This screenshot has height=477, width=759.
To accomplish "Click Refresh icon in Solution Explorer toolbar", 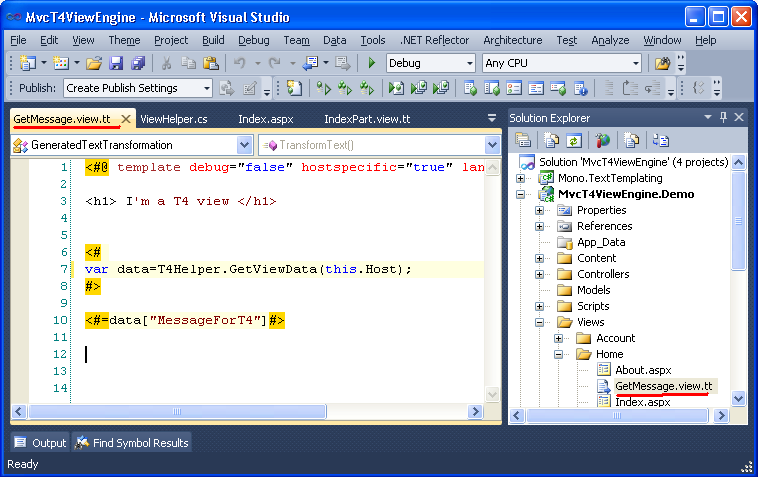I will 574,141.
